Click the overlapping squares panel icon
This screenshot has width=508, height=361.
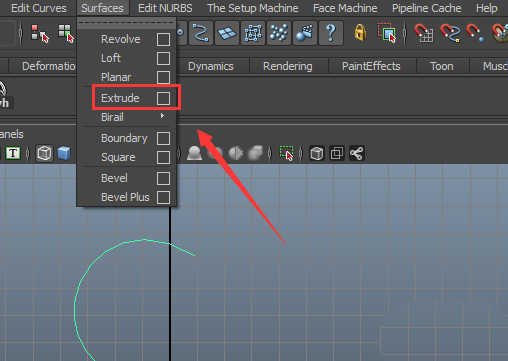336,153
